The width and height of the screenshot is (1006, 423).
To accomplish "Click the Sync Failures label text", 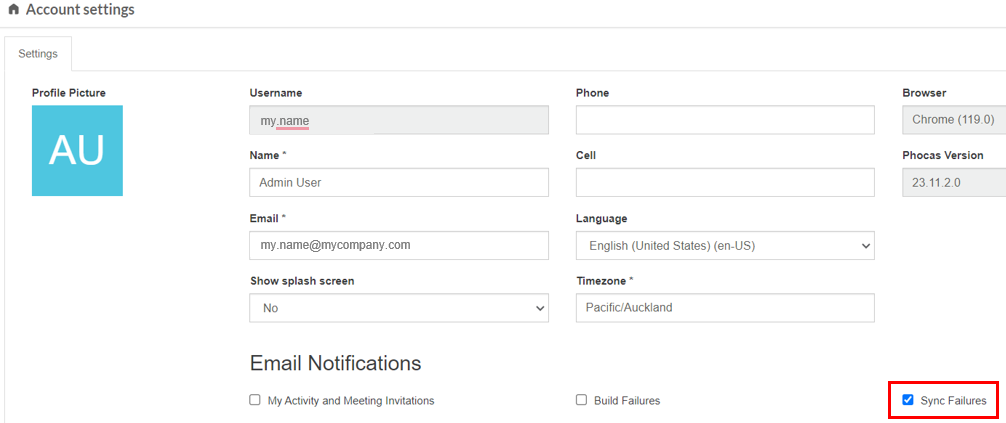I will pyautogui.click(x=953, y=401).
